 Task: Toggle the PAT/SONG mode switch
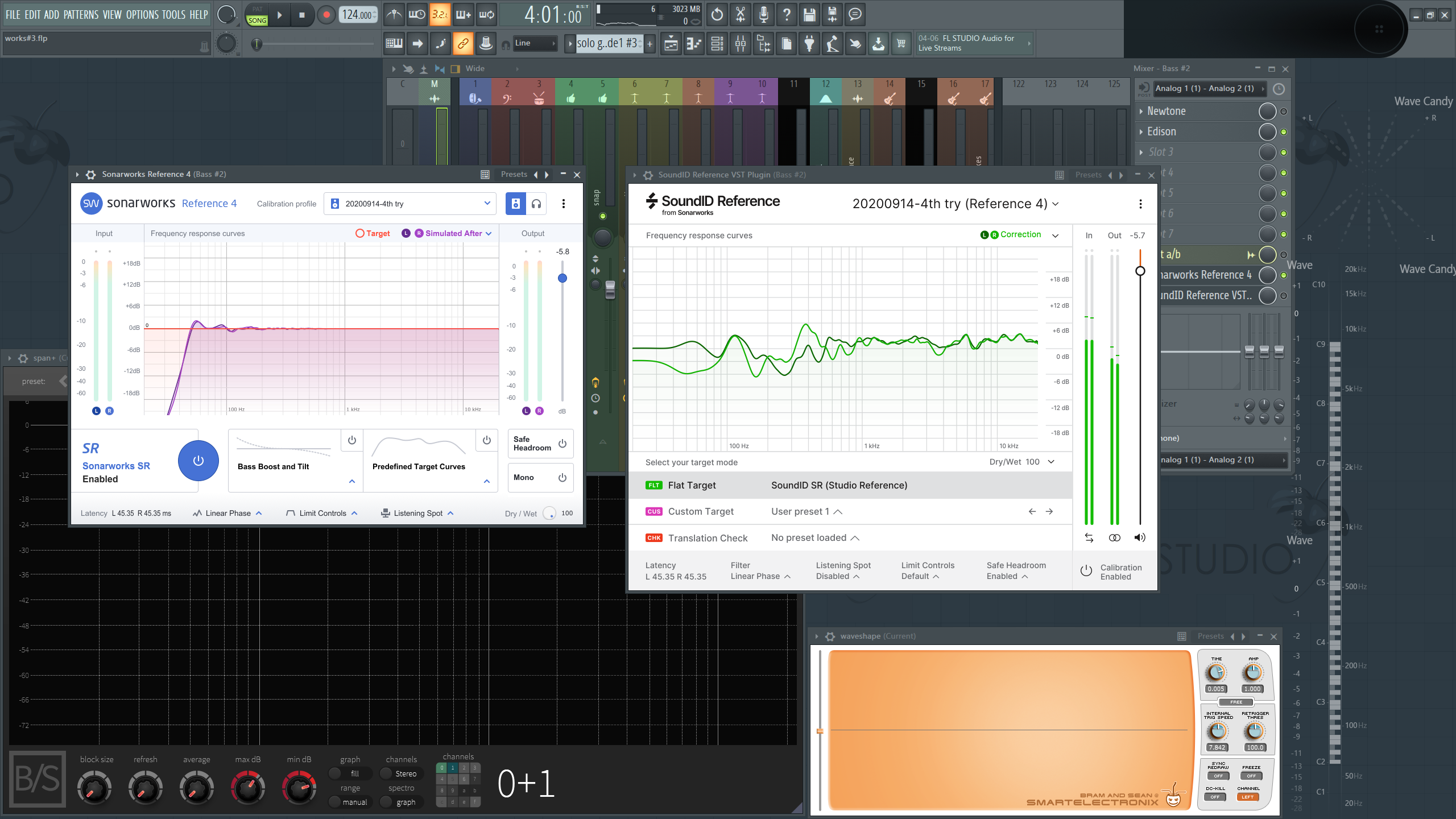point(257,15)
